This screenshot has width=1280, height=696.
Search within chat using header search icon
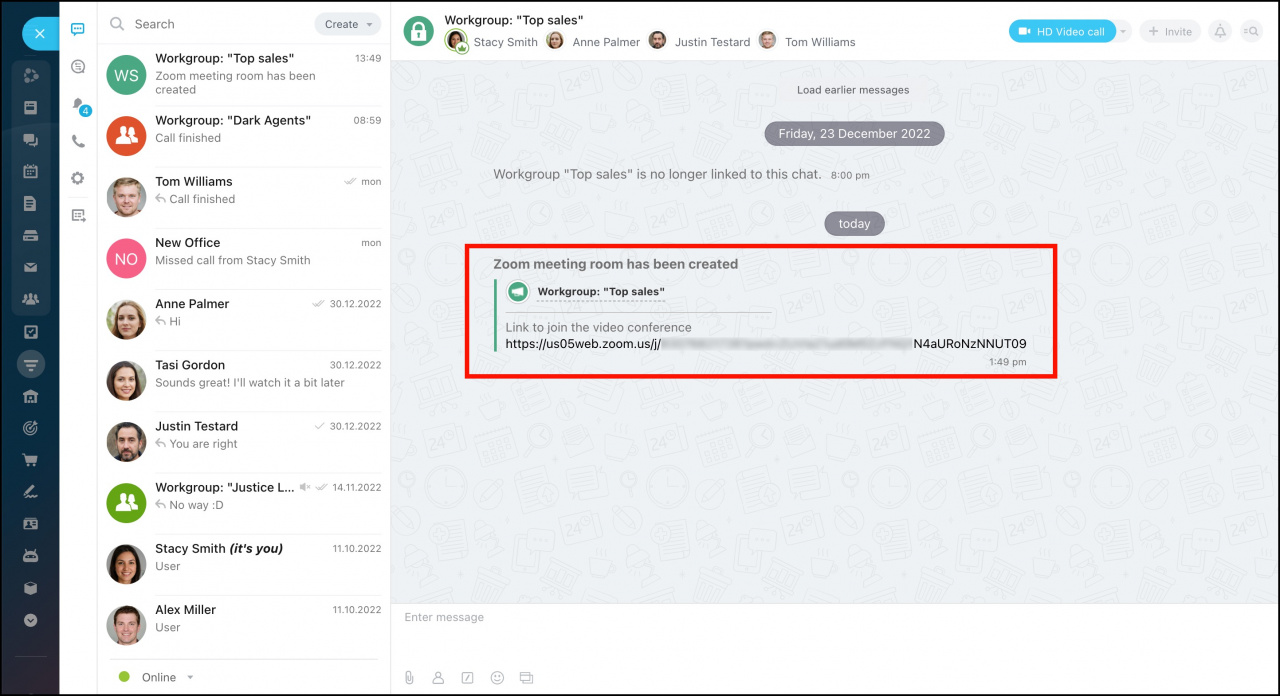coord(1251,31)
